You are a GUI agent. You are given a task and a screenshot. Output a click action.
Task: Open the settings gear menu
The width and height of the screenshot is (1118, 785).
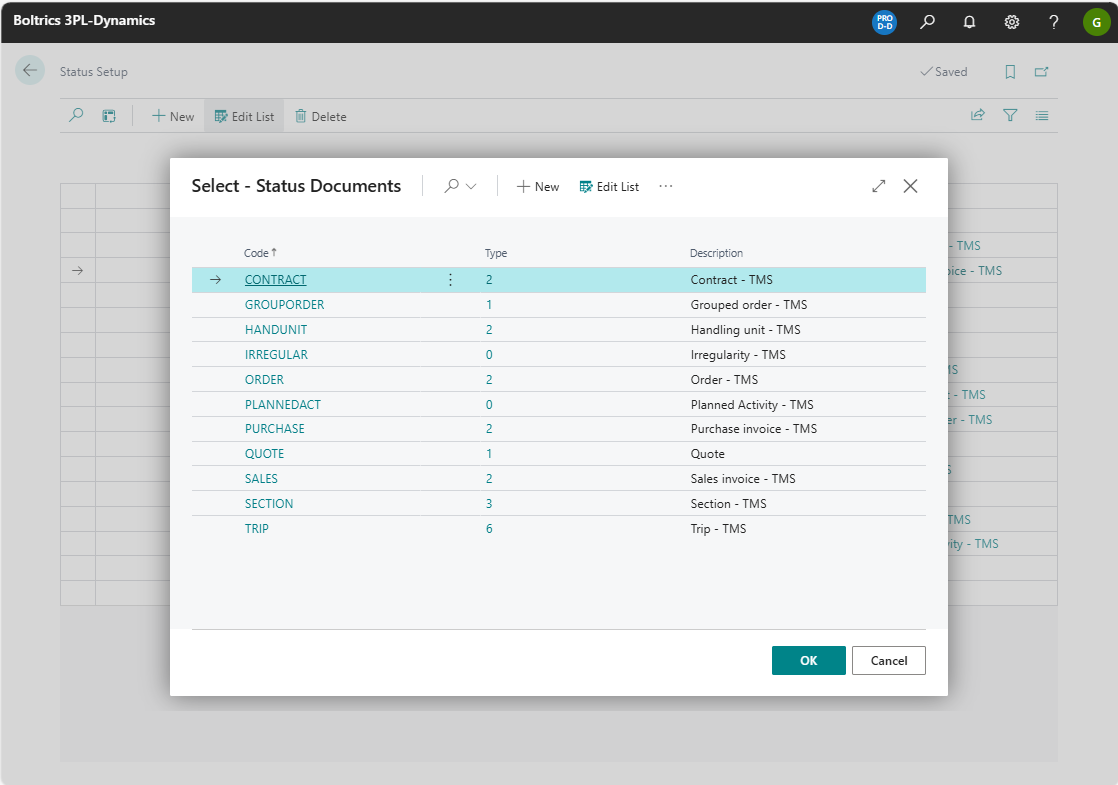[x=1011, y=21]
